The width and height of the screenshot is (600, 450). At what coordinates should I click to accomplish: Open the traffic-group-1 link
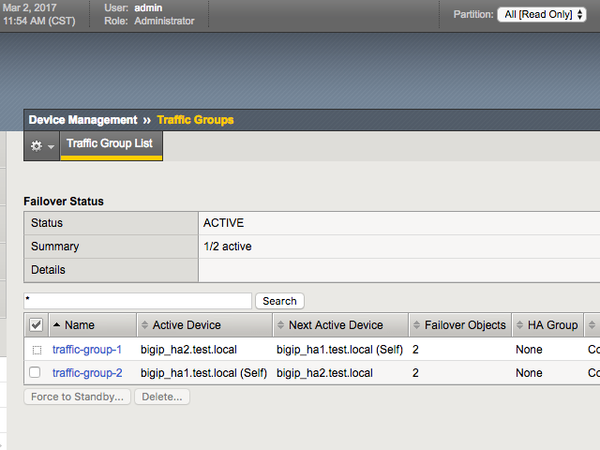[x=87, y=350]
